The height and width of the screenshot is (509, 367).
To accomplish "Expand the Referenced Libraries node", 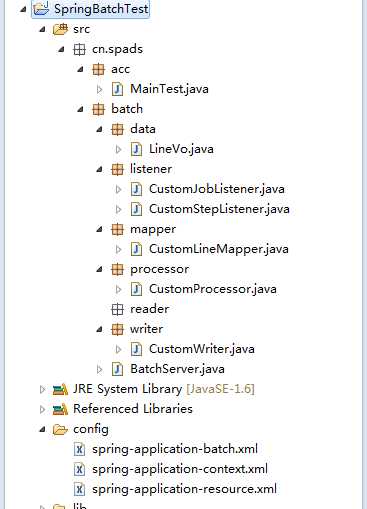I will (42, 409).
